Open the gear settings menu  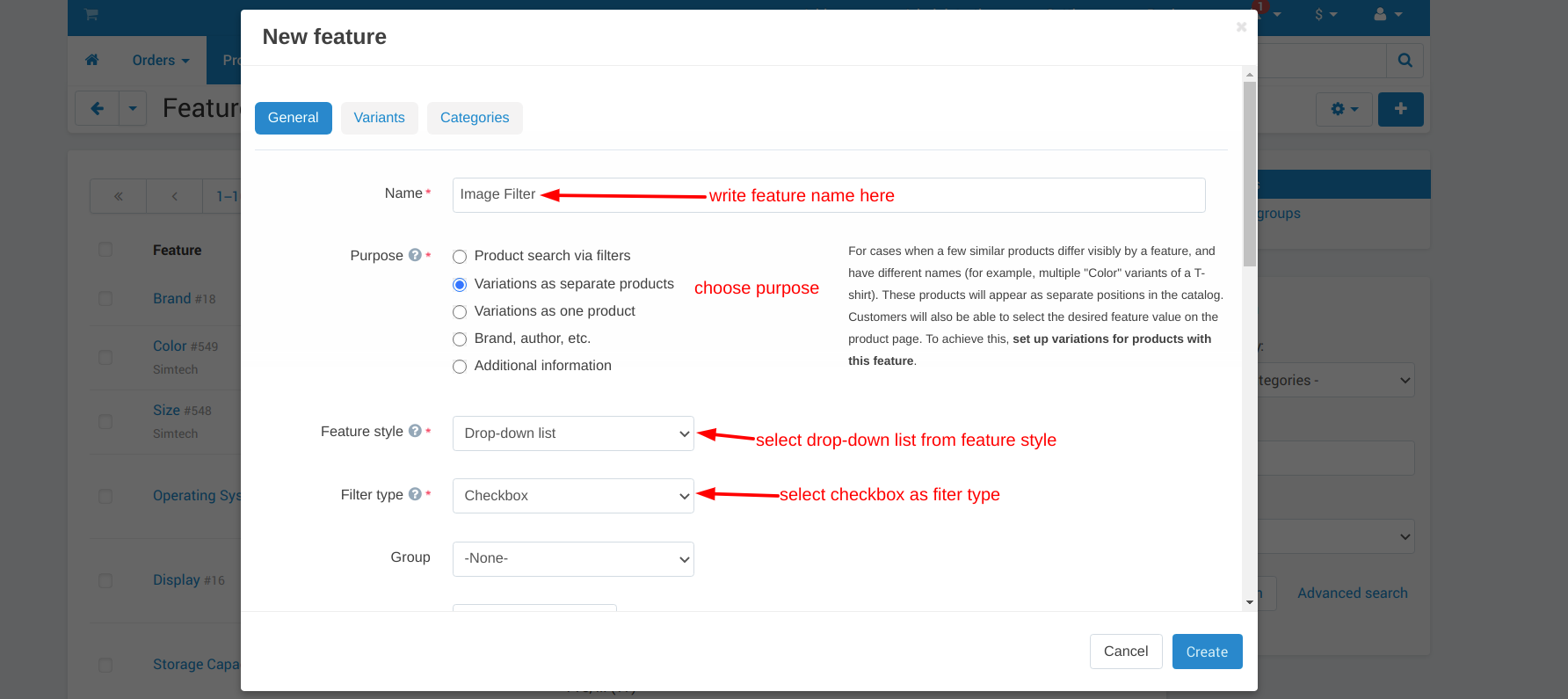coord(1344,109)
